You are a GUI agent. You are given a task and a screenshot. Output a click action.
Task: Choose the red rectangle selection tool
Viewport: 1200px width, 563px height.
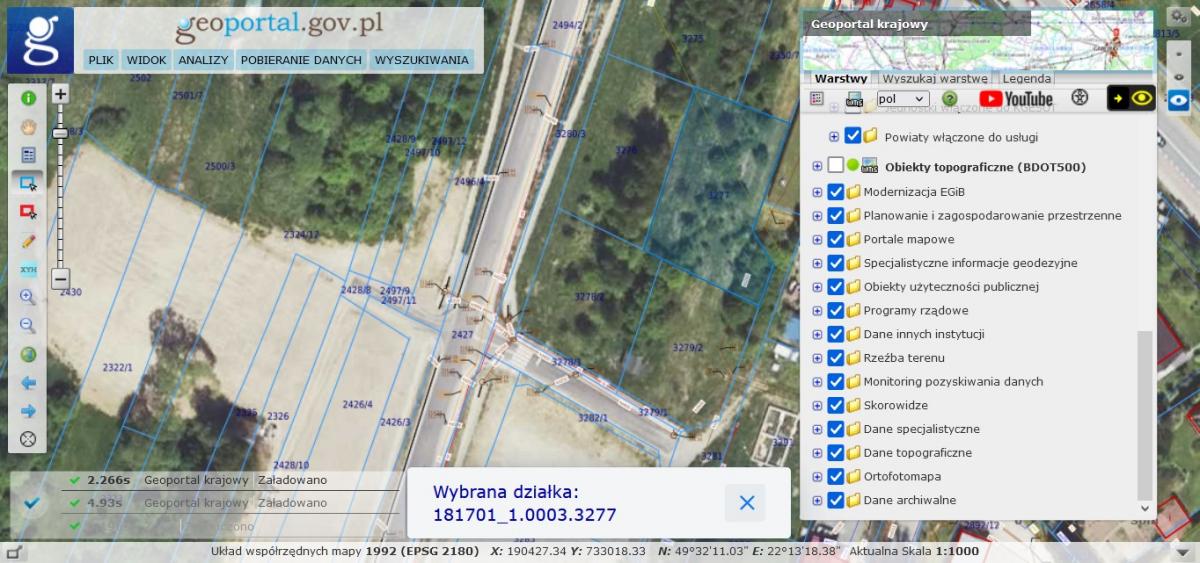click(x=28, y=212)
